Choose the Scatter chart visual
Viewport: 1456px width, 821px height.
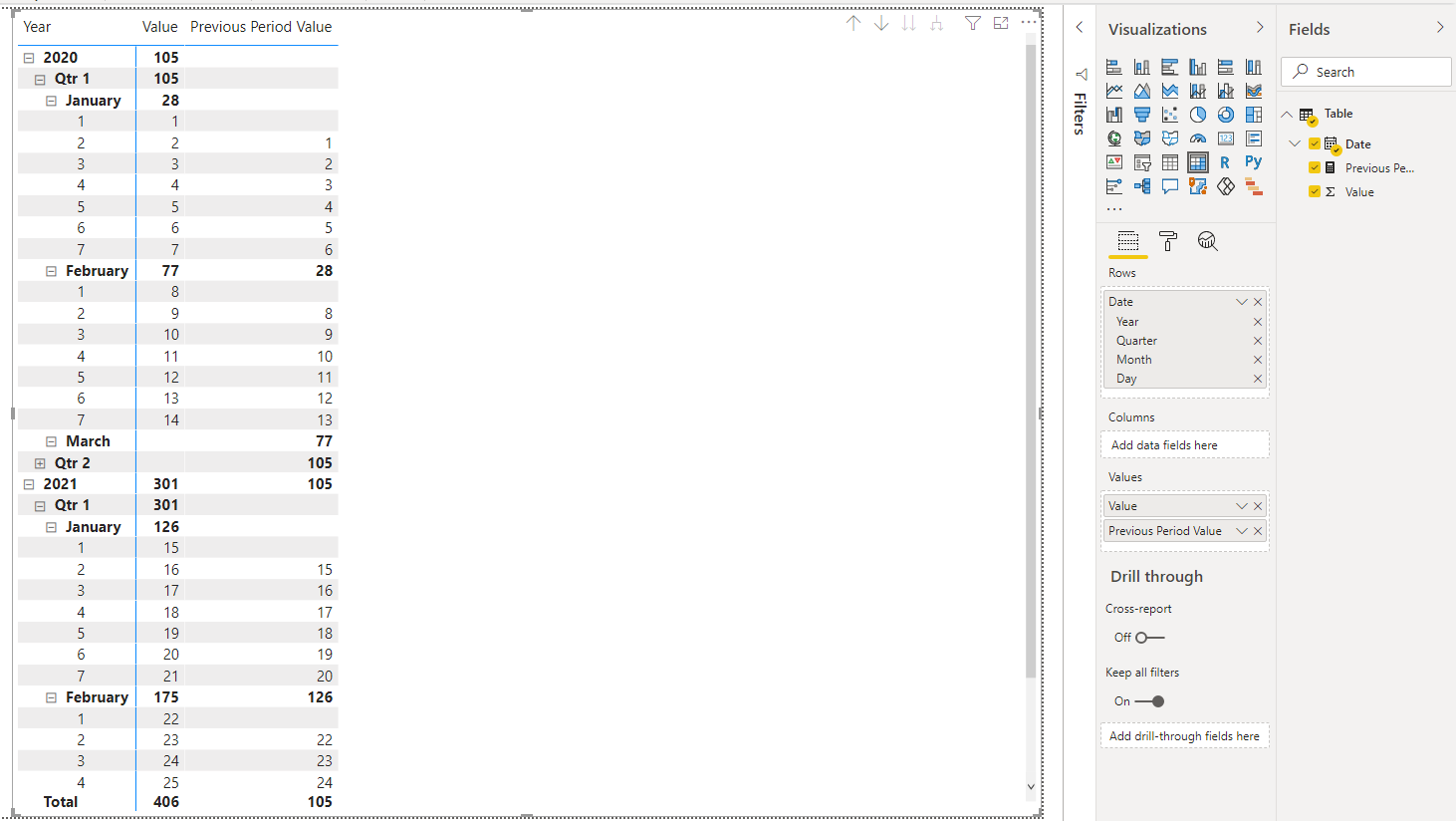coord(1170,115)
